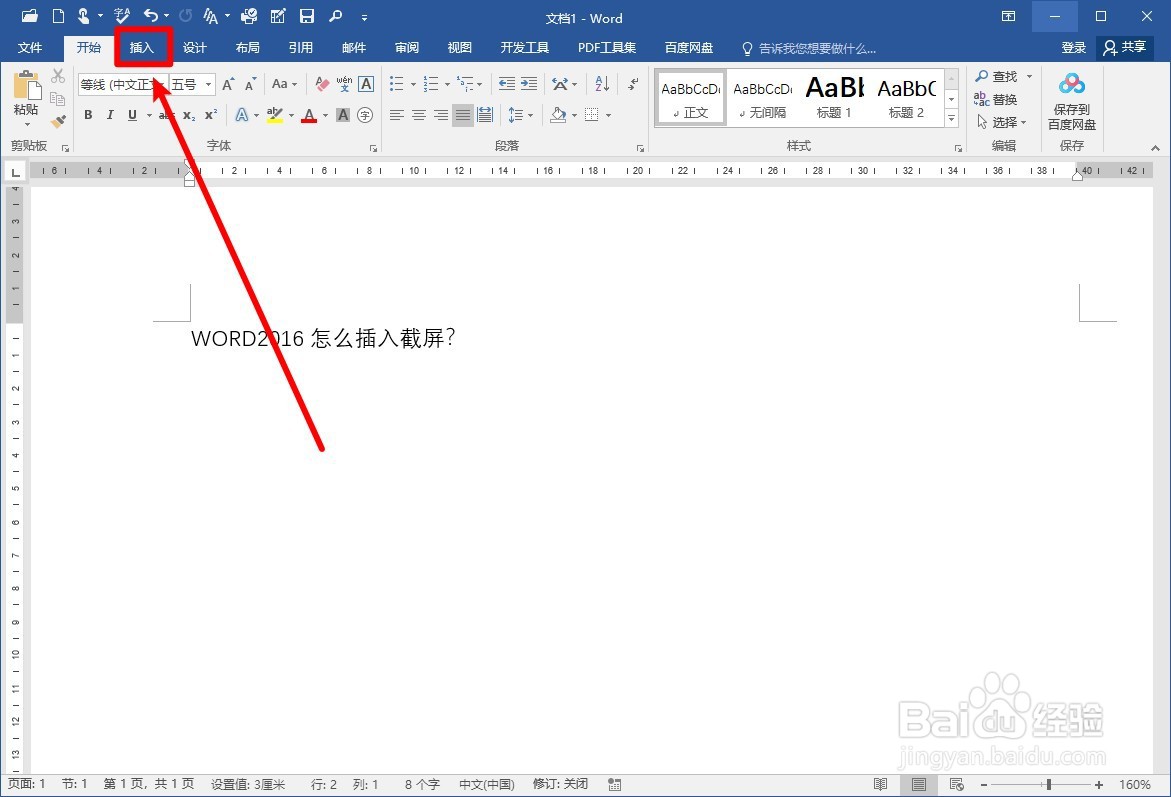Apply bold formatting to text
This screenshot has width=1171, height=797.
click(87, 115)
